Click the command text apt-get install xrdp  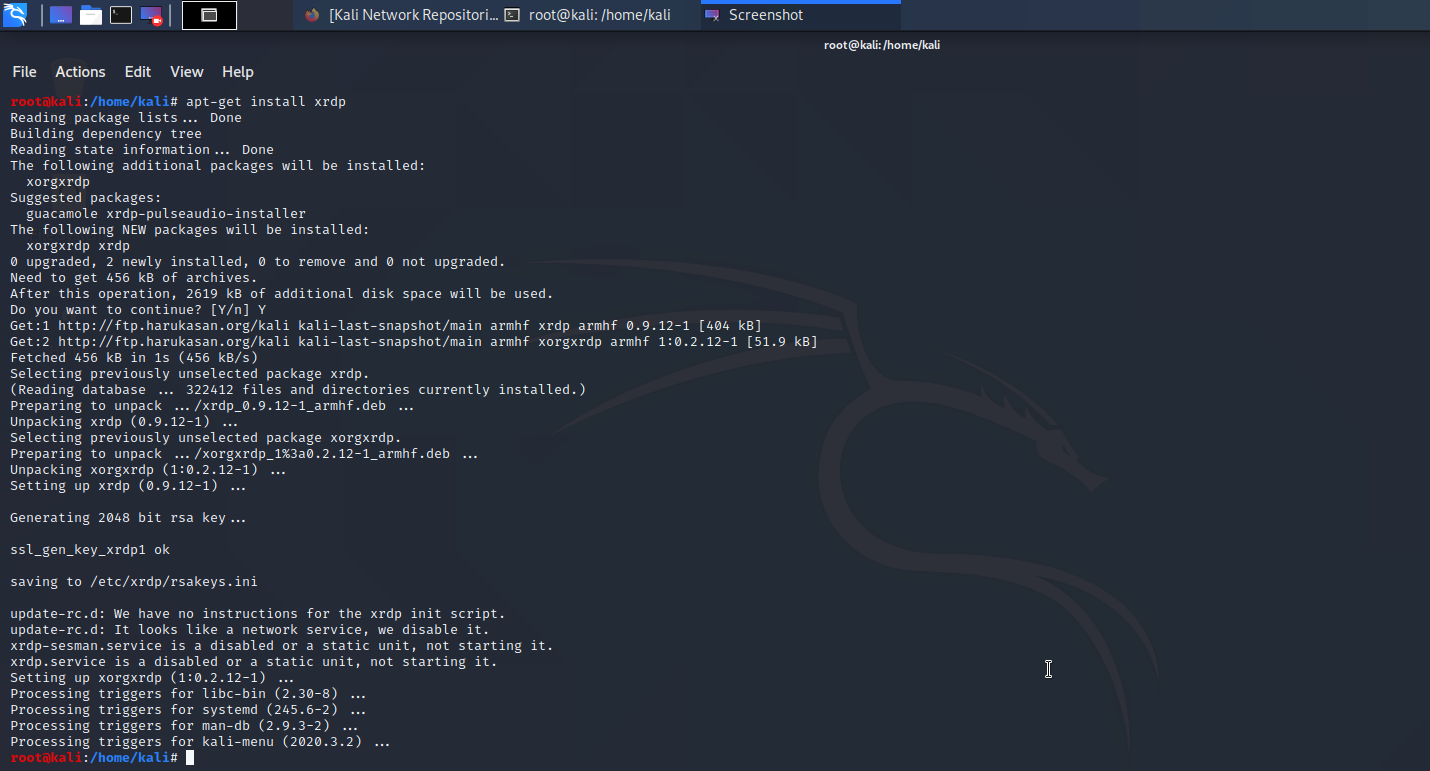[x=266, y=102]
